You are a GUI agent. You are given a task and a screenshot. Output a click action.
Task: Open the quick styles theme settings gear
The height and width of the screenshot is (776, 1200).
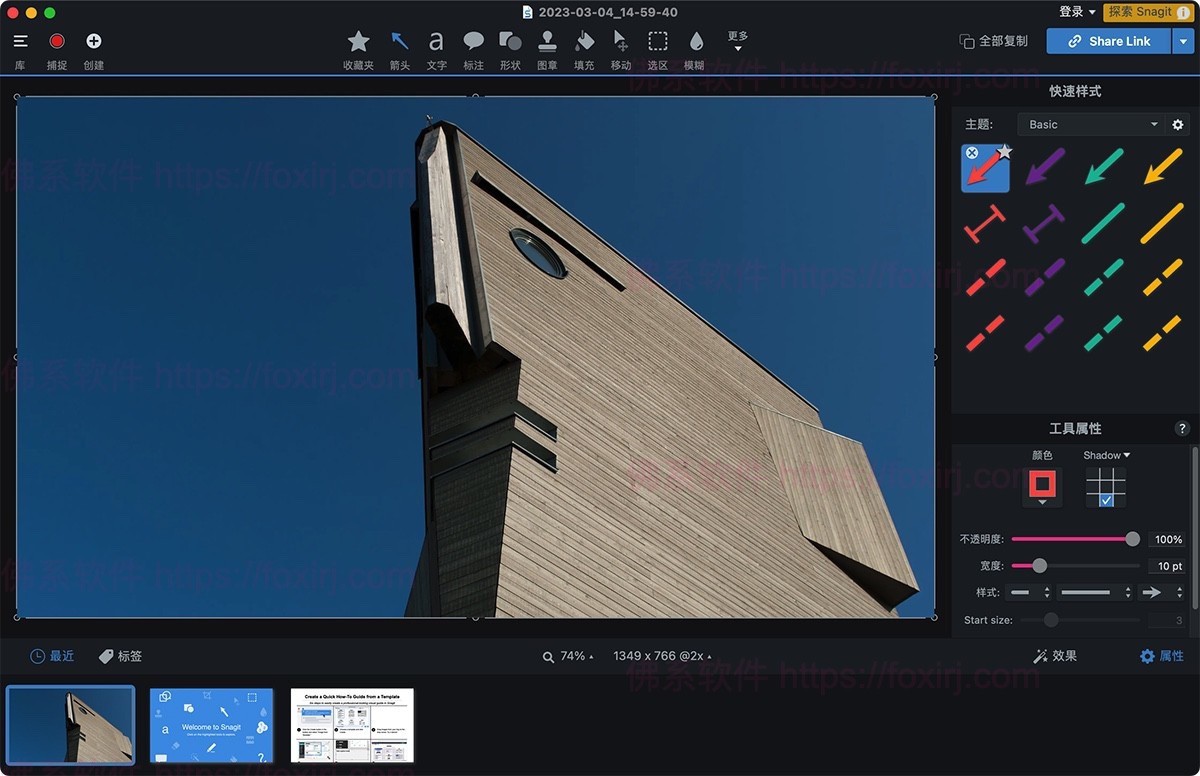pos(1178,124)
